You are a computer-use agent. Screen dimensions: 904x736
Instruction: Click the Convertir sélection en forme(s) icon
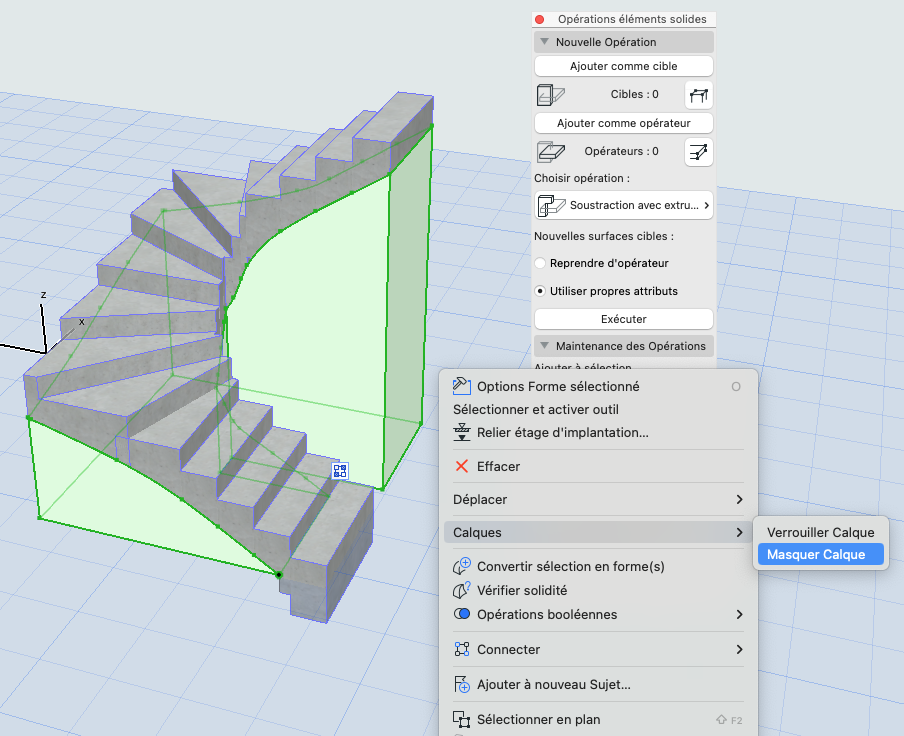[x=462, y=566]
